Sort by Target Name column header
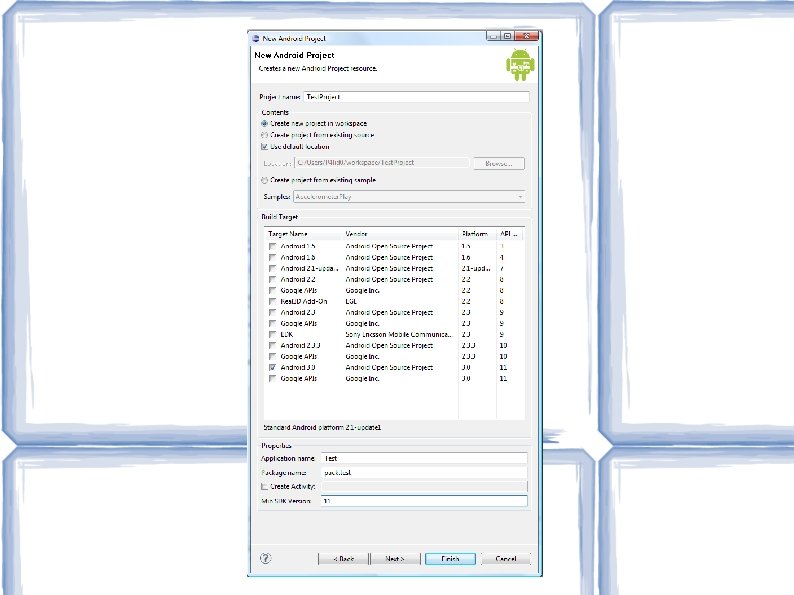Image resolution: width=794 pixels, height=595 pixels. point(303,234)
